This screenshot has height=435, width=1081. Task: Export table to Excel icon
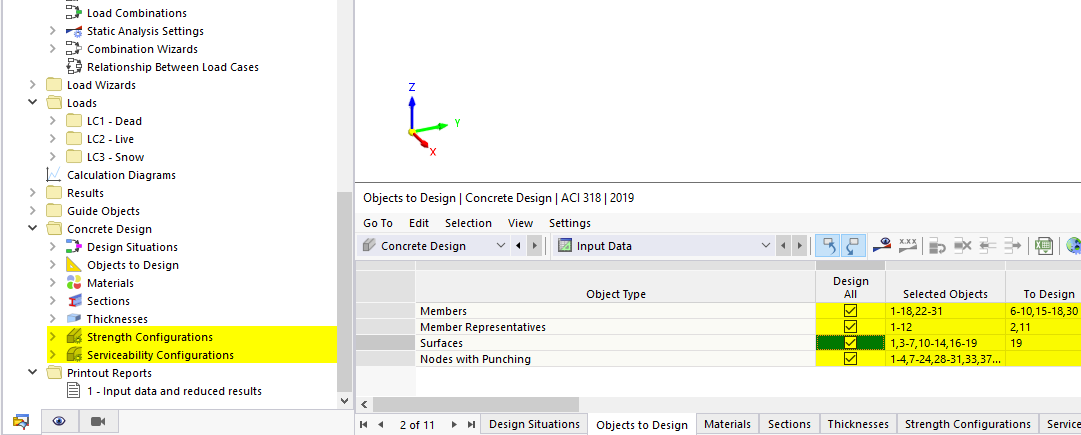1043,245
